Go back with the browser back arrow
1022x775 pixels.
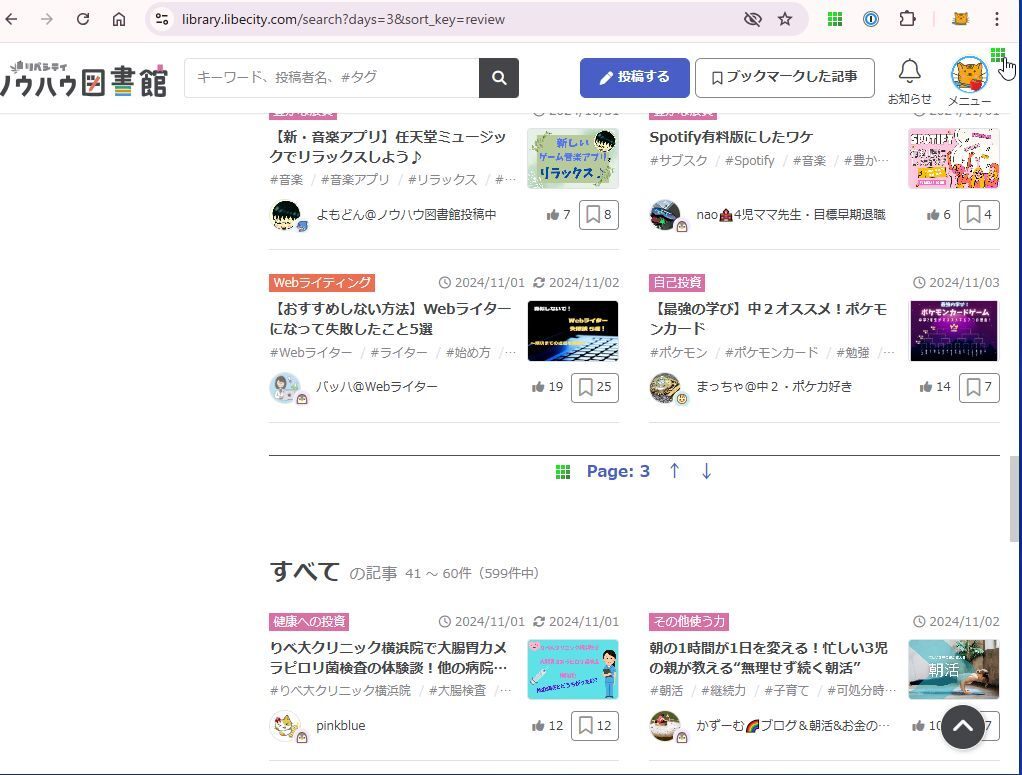pyautogui.click(x=12, y=19)
